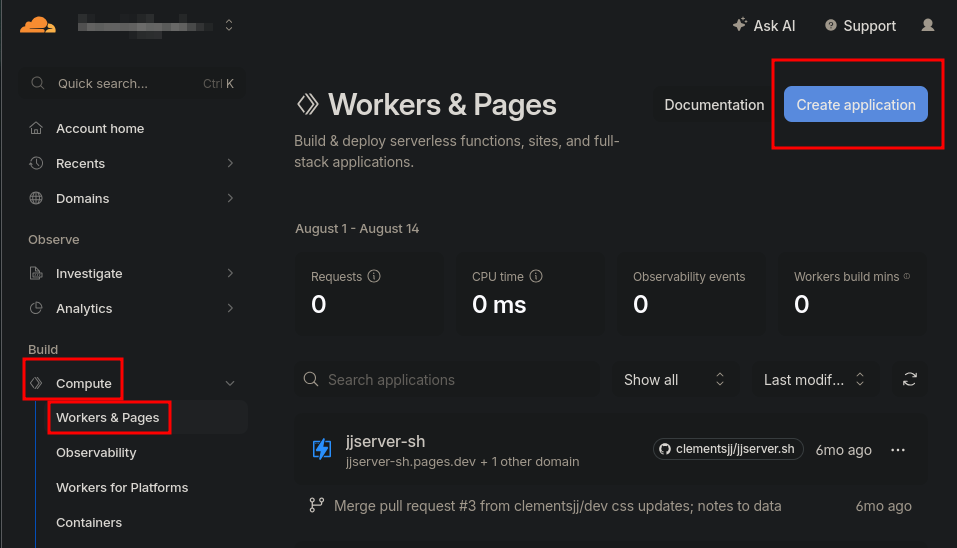
Task: Open Workers for Platforms
Action: 122,488
